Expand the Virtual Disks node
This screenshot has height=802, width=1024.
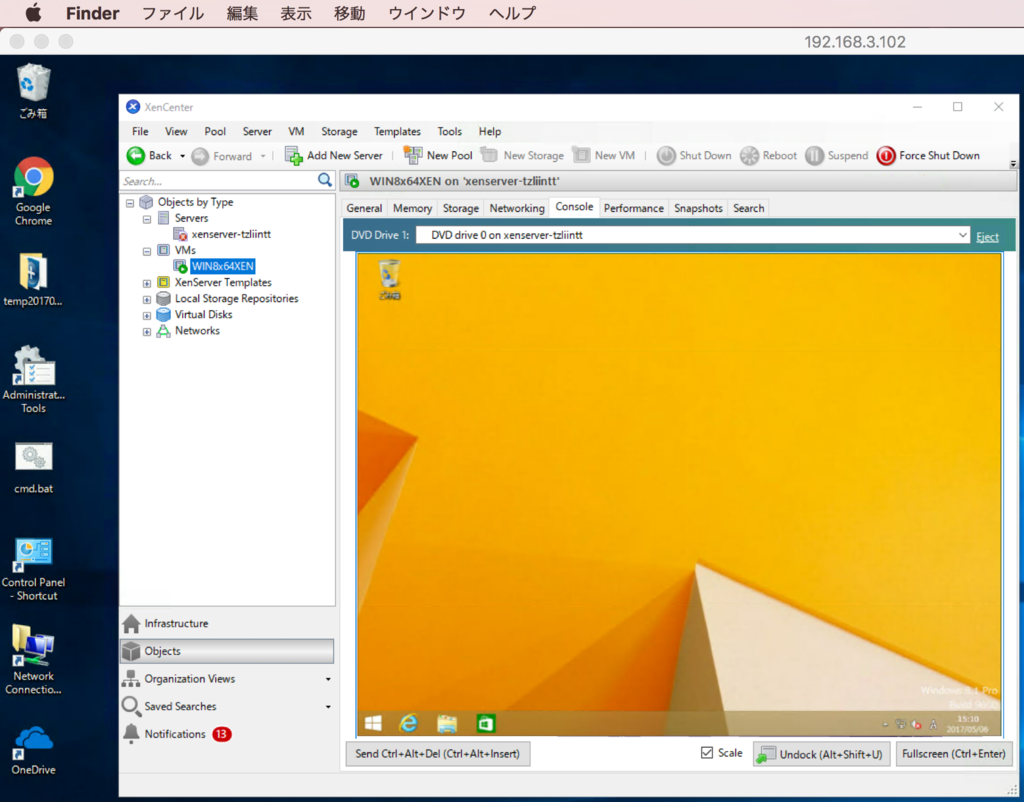coord(147,315)
